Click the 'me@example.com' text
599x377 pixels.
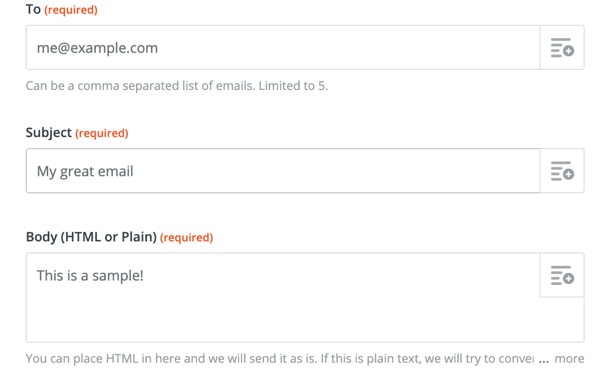click(x=97, y=48)
